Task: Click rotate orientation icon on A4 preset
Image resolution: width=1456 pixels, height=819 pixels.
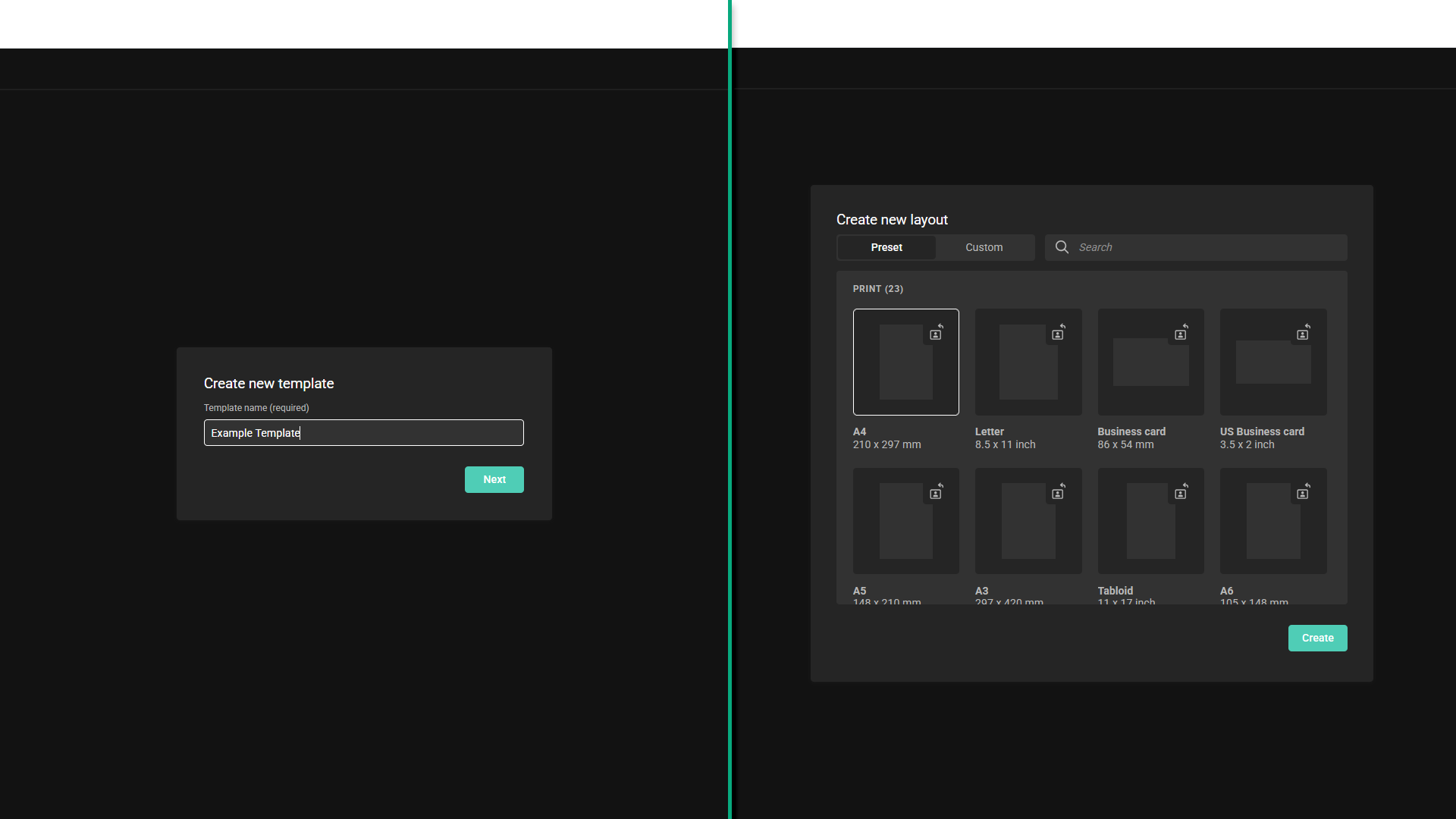Action: (937, 333)
